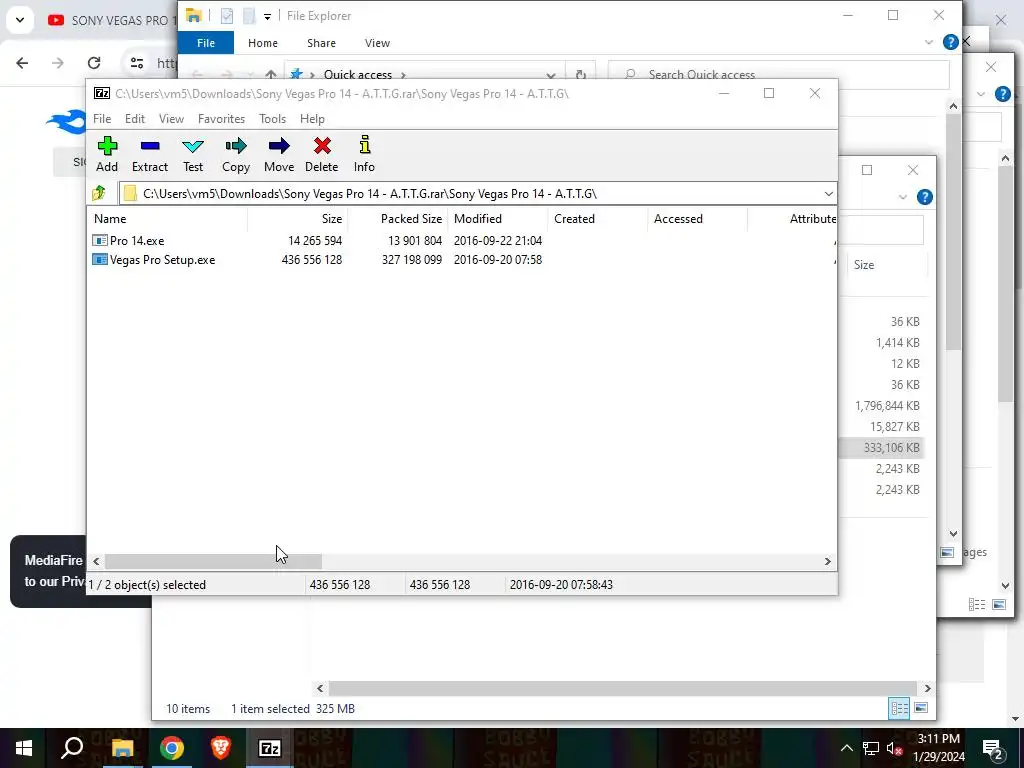Click the Created column header

(x=598, y=219)
